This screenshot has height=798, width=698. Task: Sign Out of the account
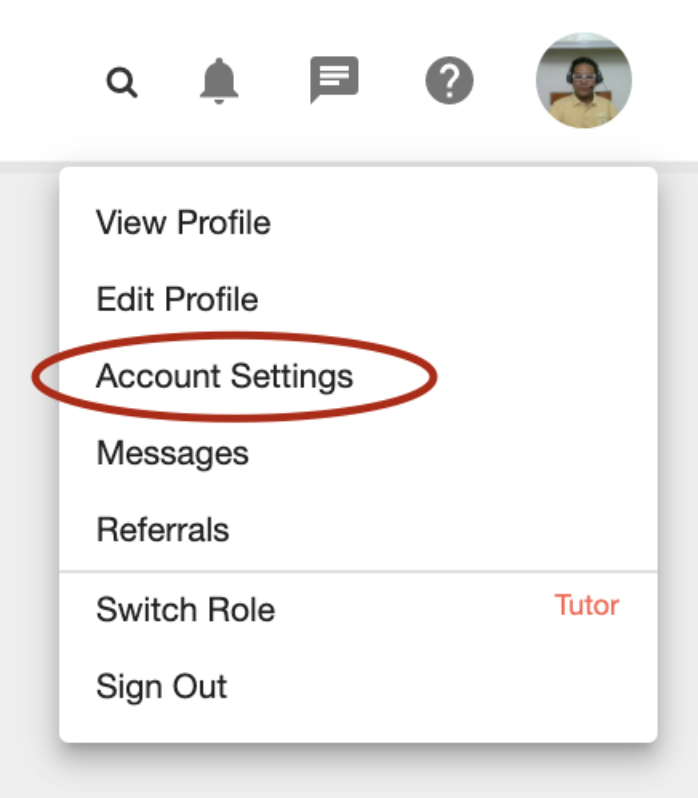click(x=161, y=687)
